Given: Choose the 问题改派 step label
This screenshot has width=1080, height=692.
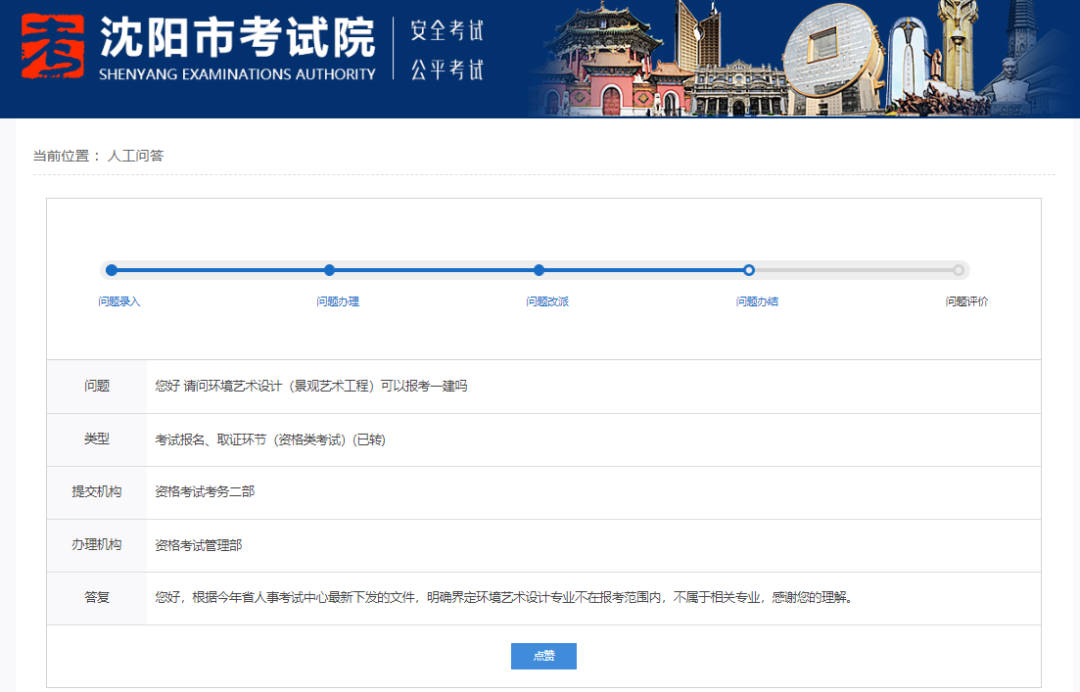Looking at the screenshot, I should pos(547,301).
